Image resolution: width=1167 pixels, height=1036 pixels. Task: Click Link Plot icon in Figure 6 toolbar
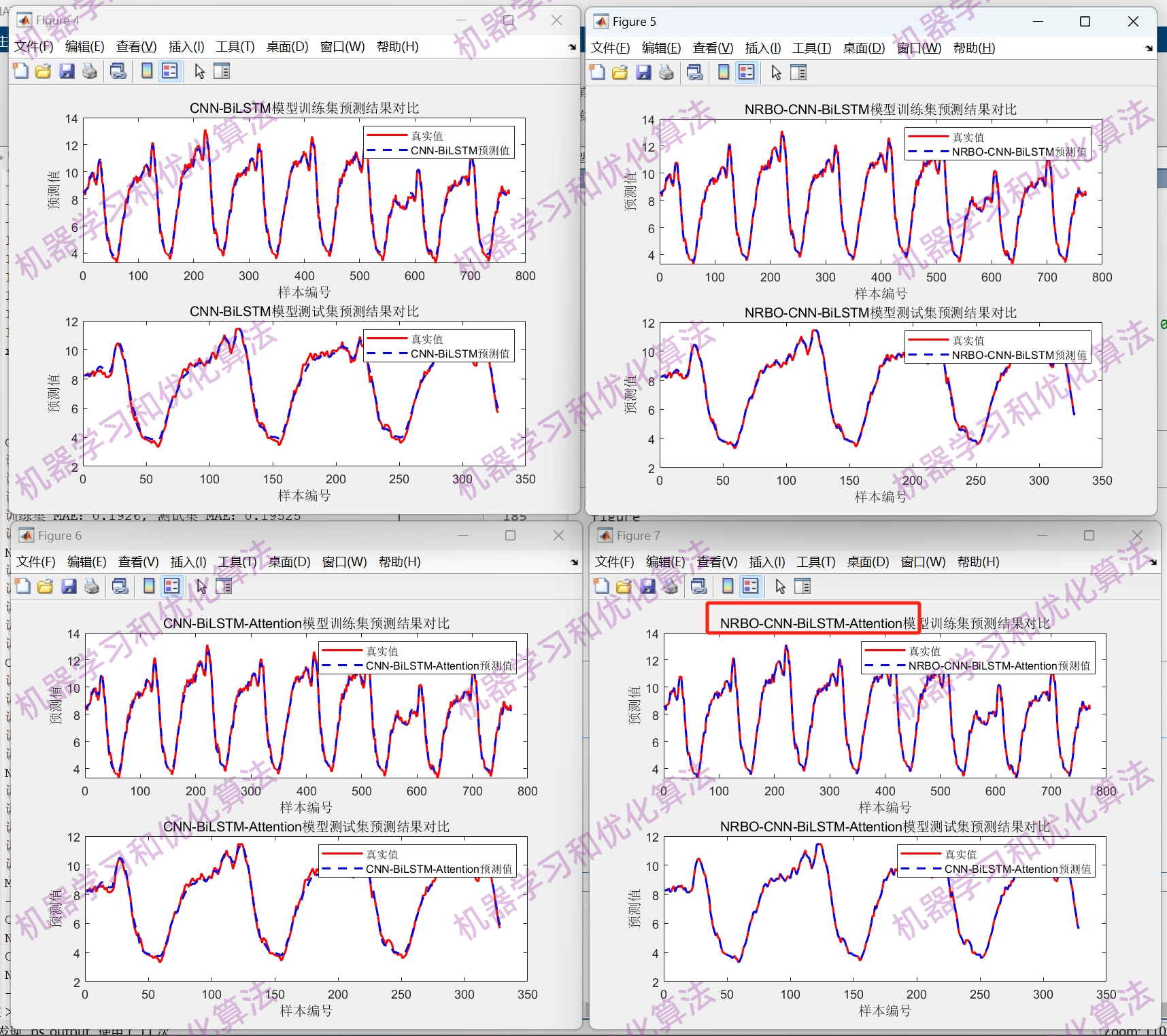120,586
